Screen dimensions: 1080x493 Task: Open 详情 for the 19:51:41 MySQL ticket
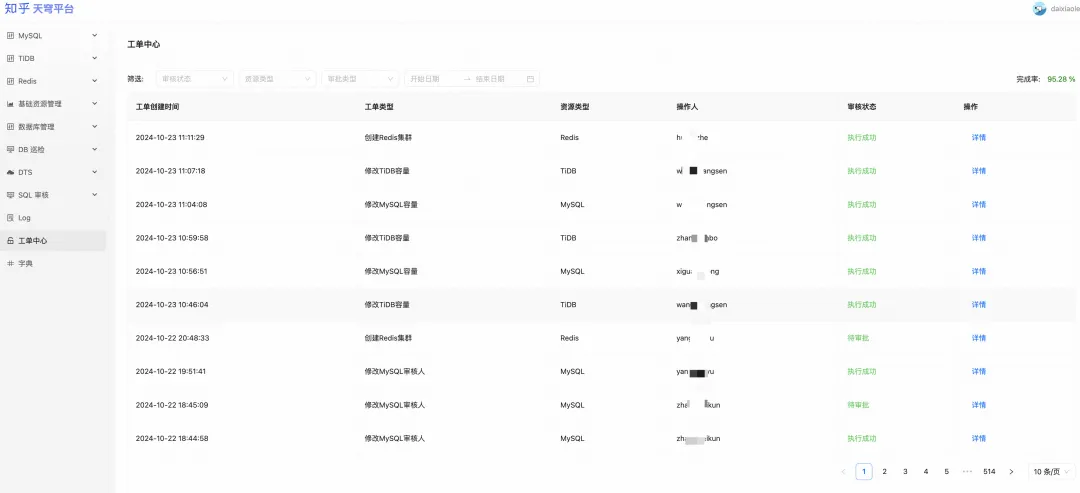tap(978, 372)
